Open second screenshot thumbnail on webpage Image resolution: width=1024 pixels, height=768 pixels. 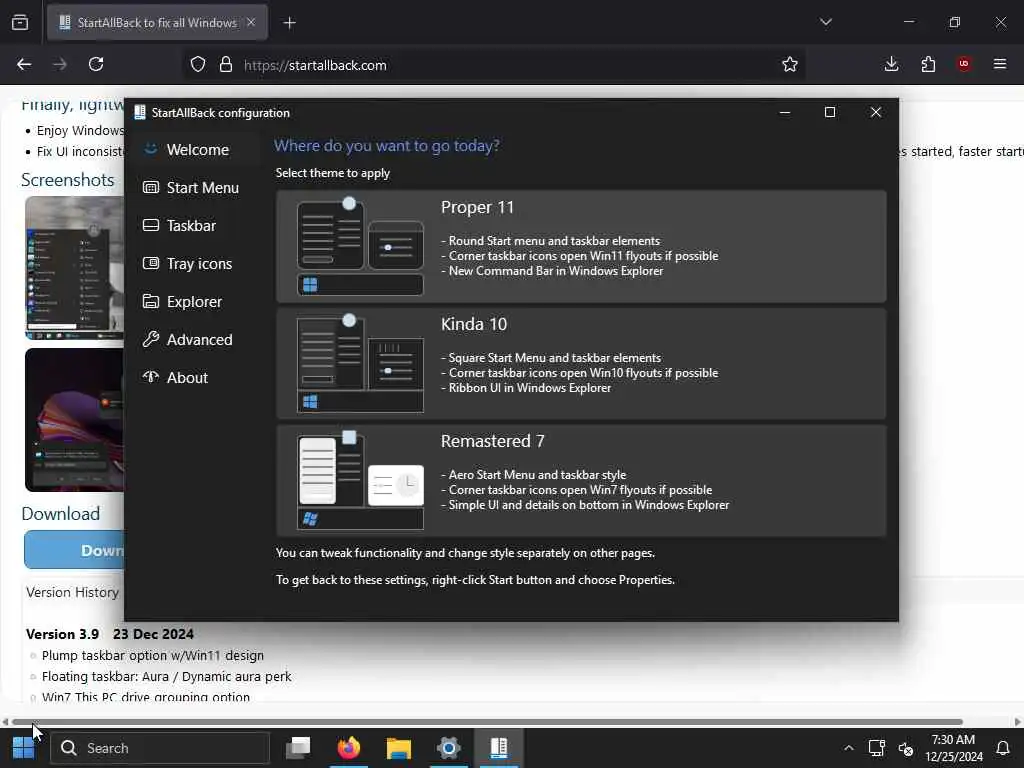pyautogui.click(x=74, y=419)
